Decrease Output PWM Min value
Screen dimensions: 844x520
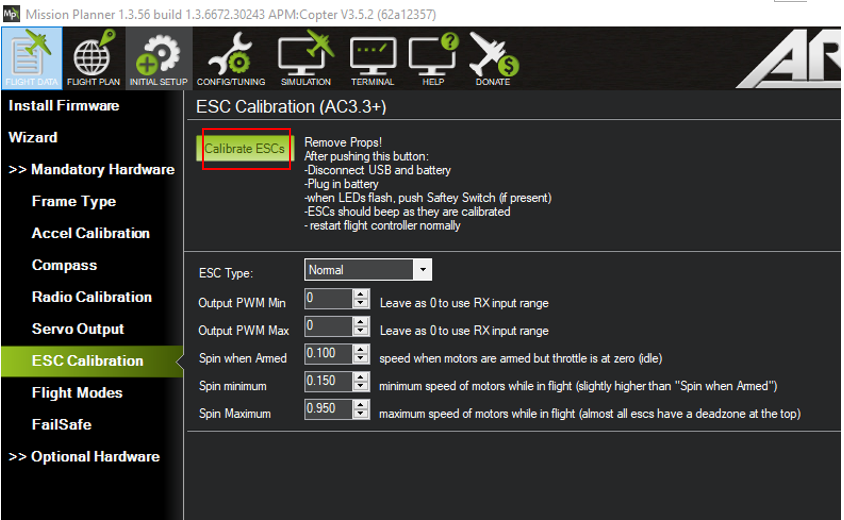coord(361,303)
